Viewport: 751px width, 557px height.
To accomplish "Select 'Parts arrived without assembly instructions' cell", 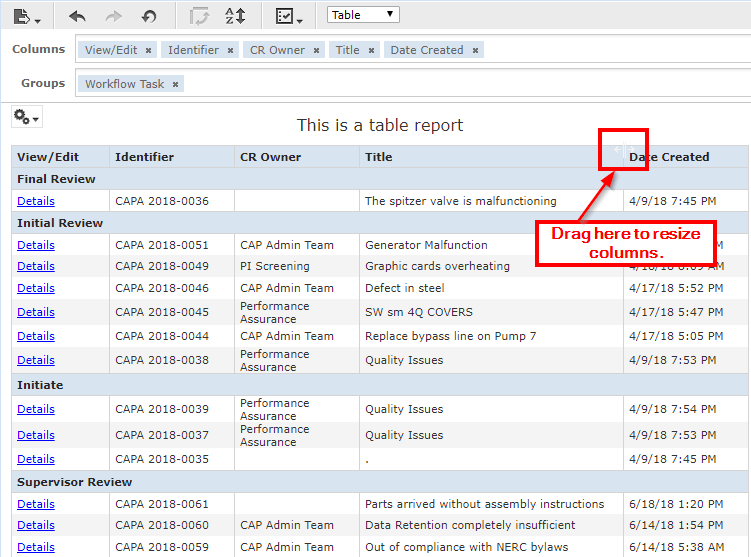I will click(491, 504).
